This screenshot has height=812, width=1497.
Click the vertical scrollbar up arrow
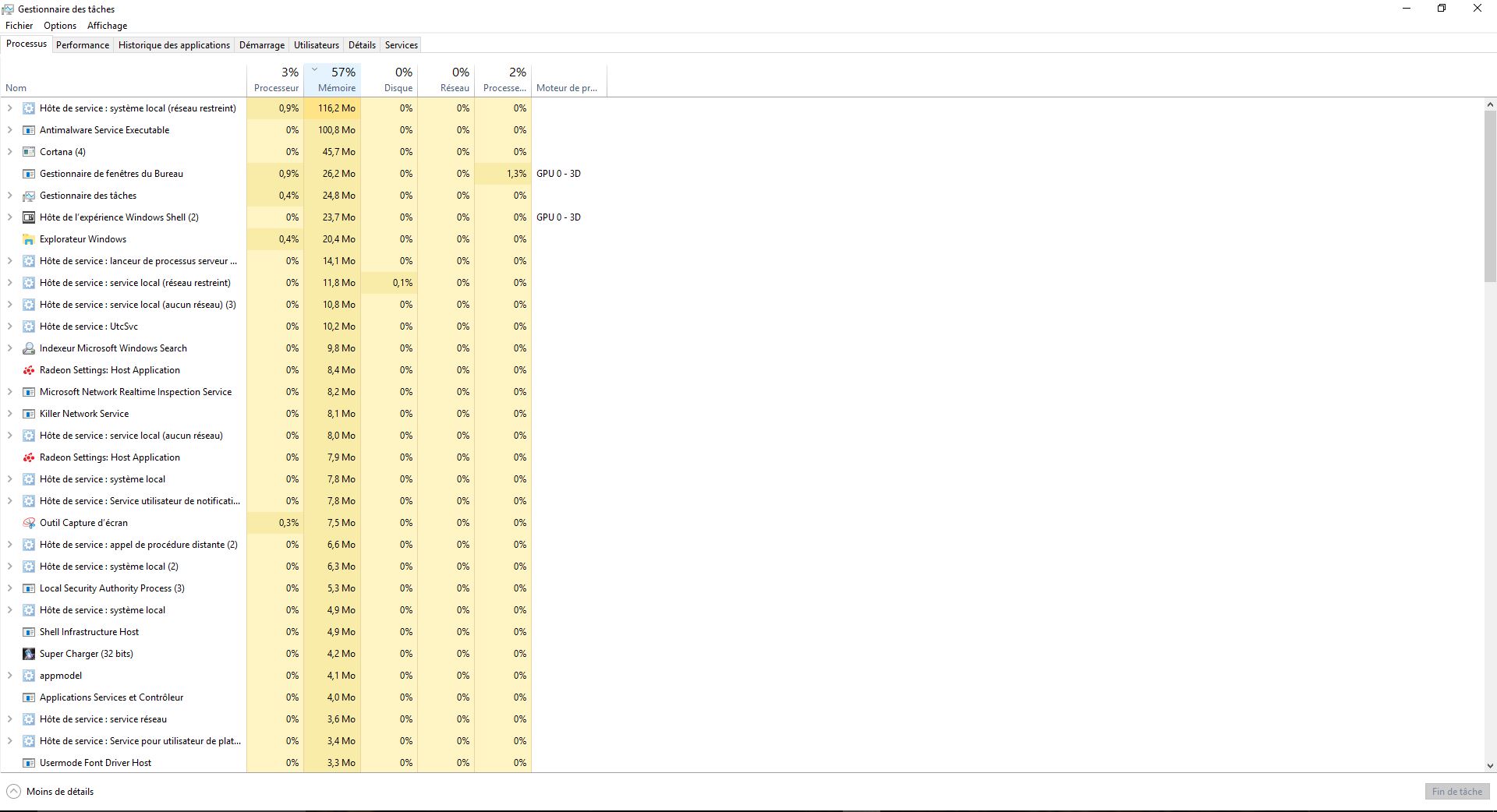pyautogui.click(x=1490, y=104)
